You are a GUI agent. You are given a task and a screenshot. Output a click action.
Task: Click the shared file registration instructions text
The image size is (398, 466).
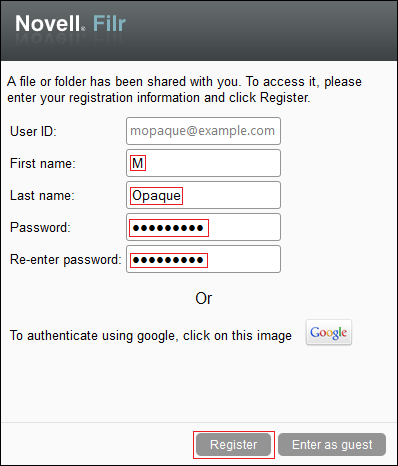click(x=184, y=90)
